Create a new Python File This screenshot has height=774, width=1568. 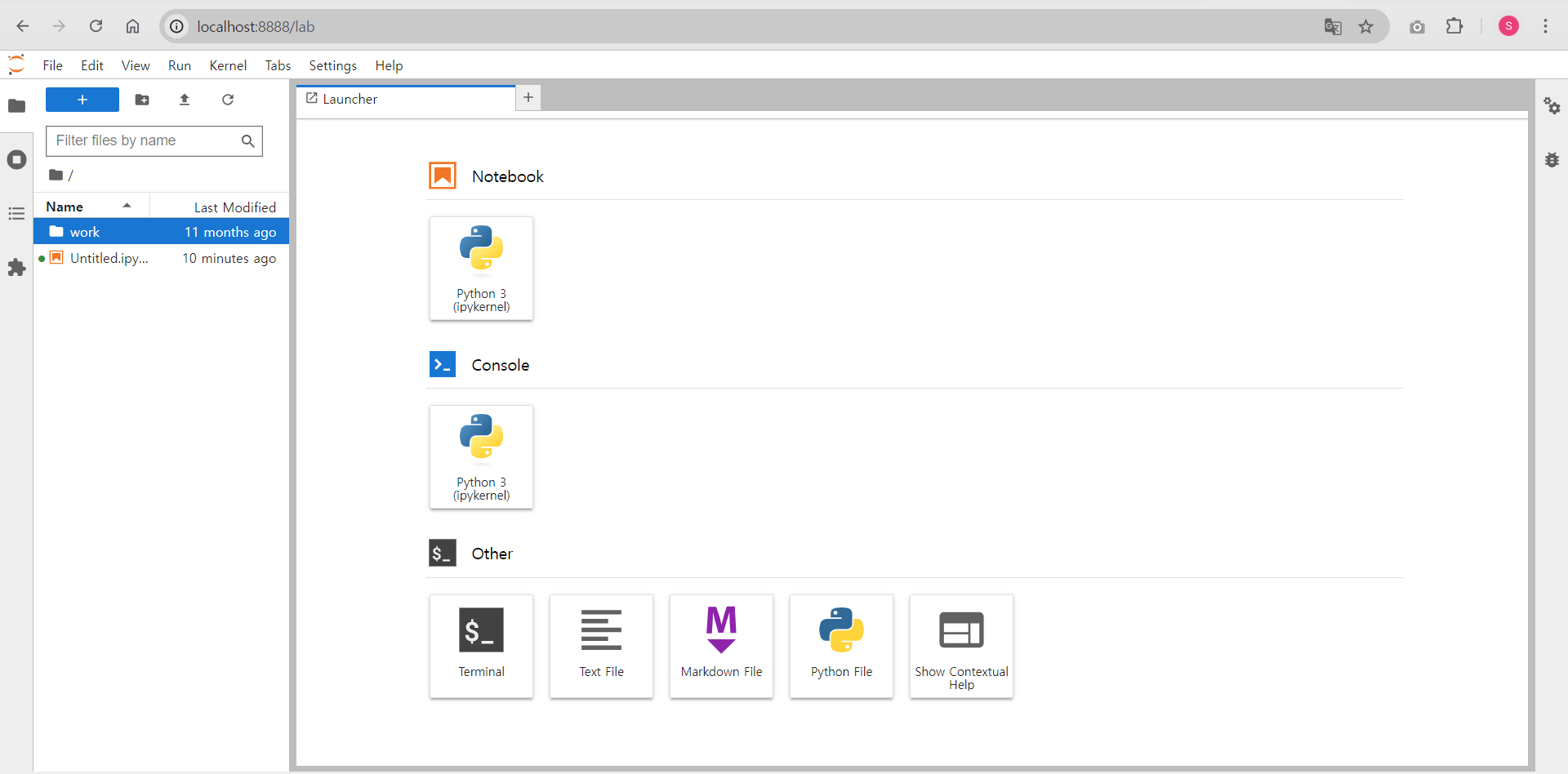842,646
